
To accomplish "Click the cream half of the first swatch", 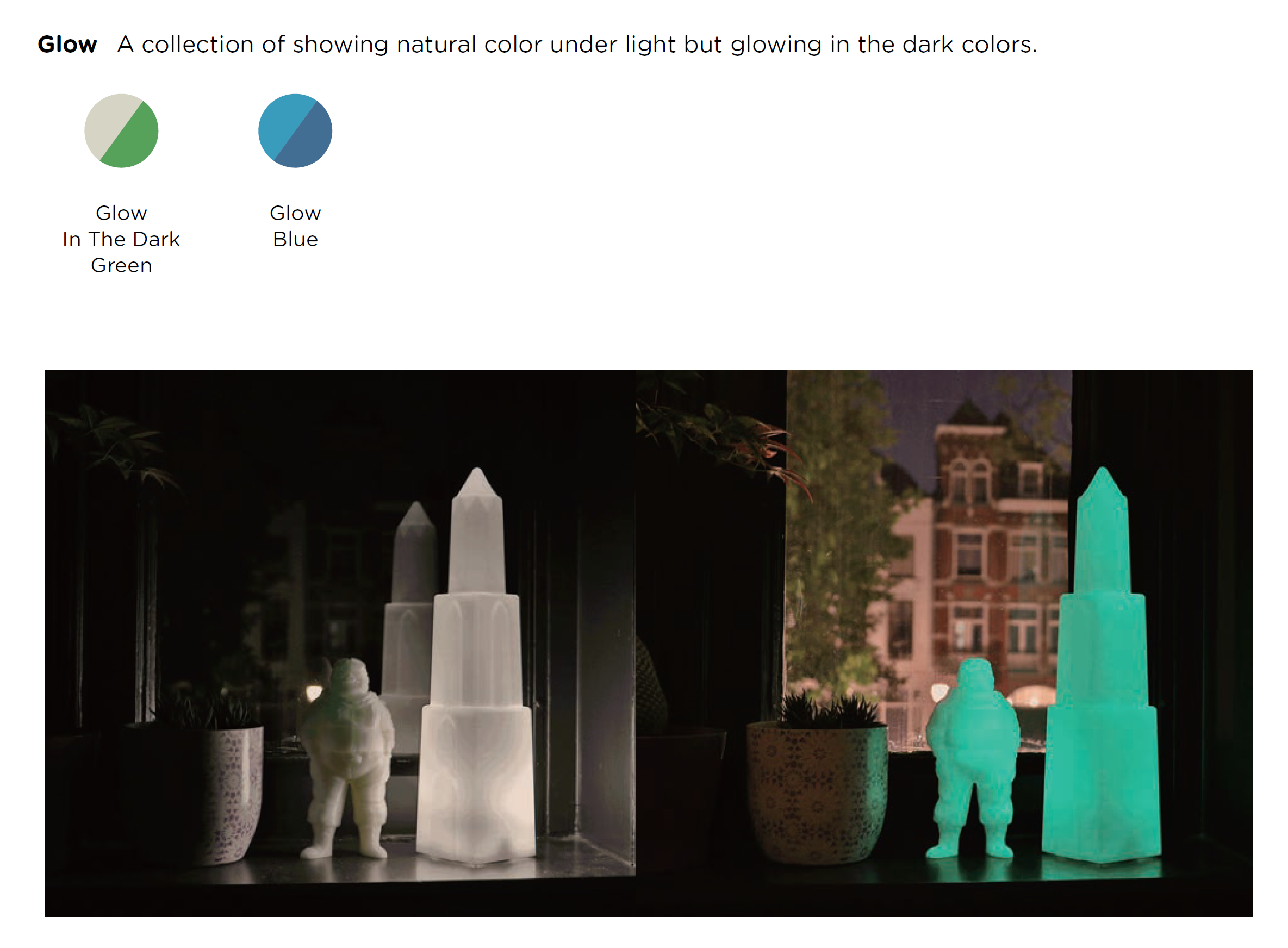I will (x=107, y=121).
